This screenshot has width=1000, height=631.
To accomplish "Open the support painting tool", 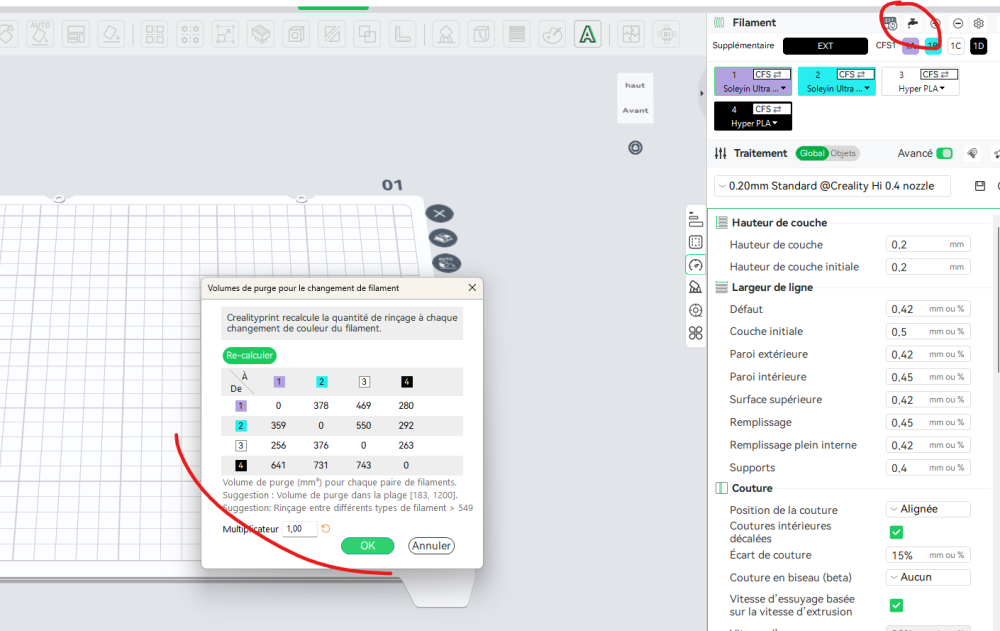I will 446,34.
